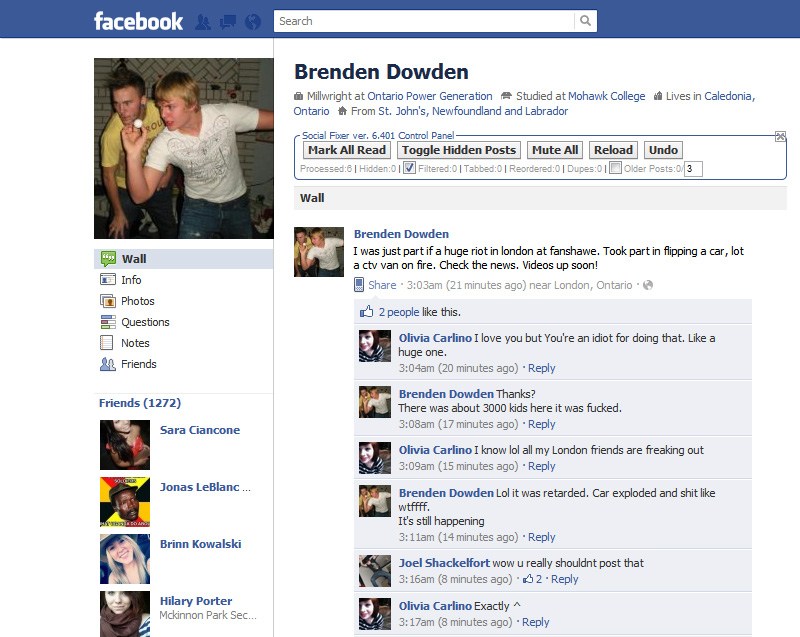Enable the Older Posts checkbox
This screenshot has width=800, height=637.
615,168
